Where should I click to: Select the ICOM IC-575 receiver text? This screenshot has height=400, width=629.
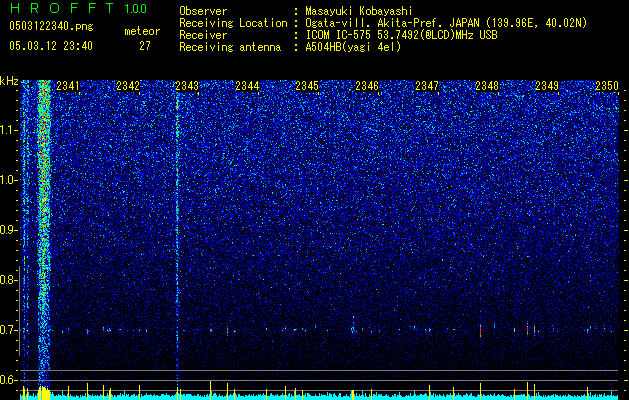tap(401, 35)
